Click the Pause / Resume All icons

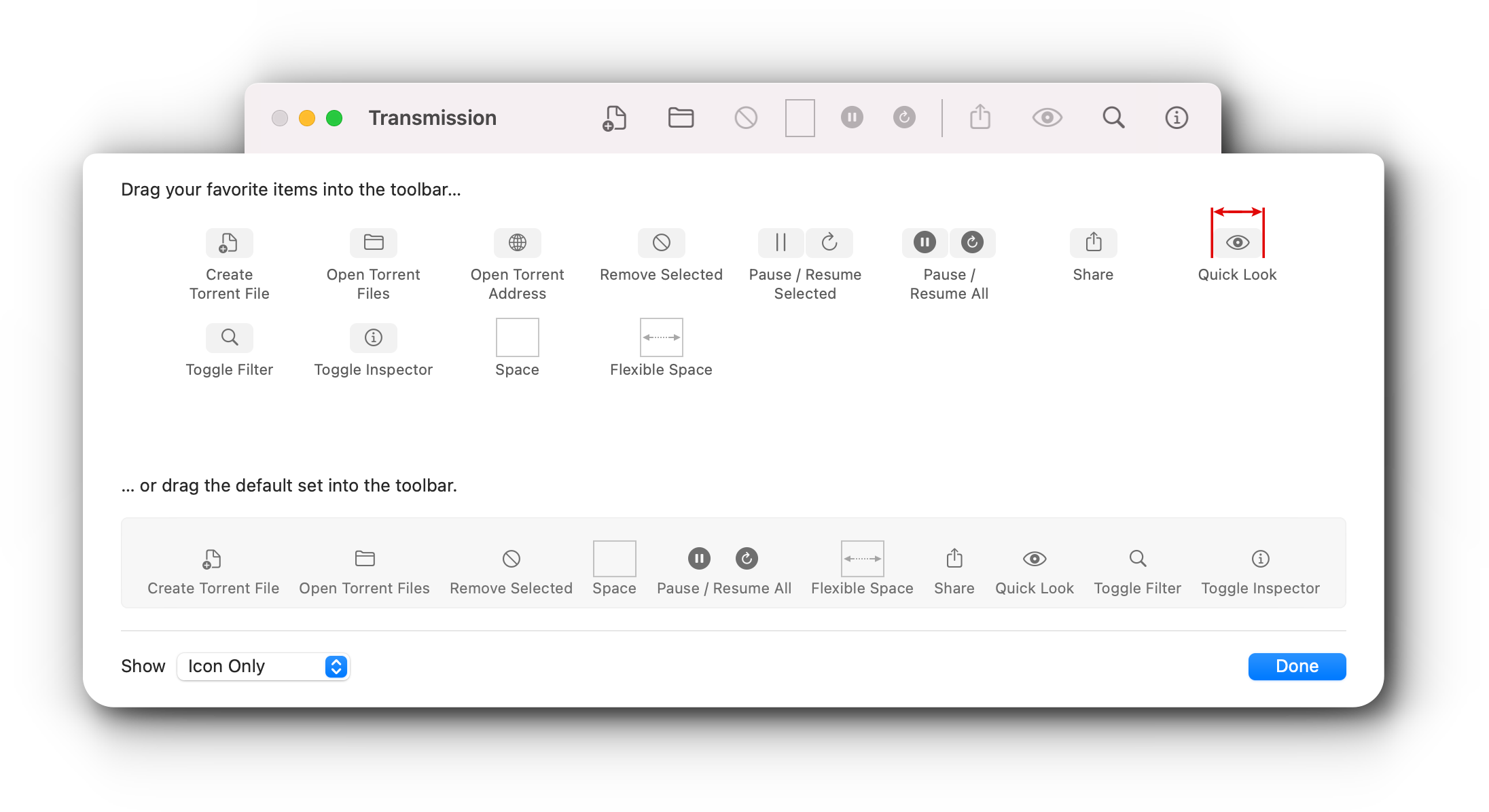pos(948,242)
